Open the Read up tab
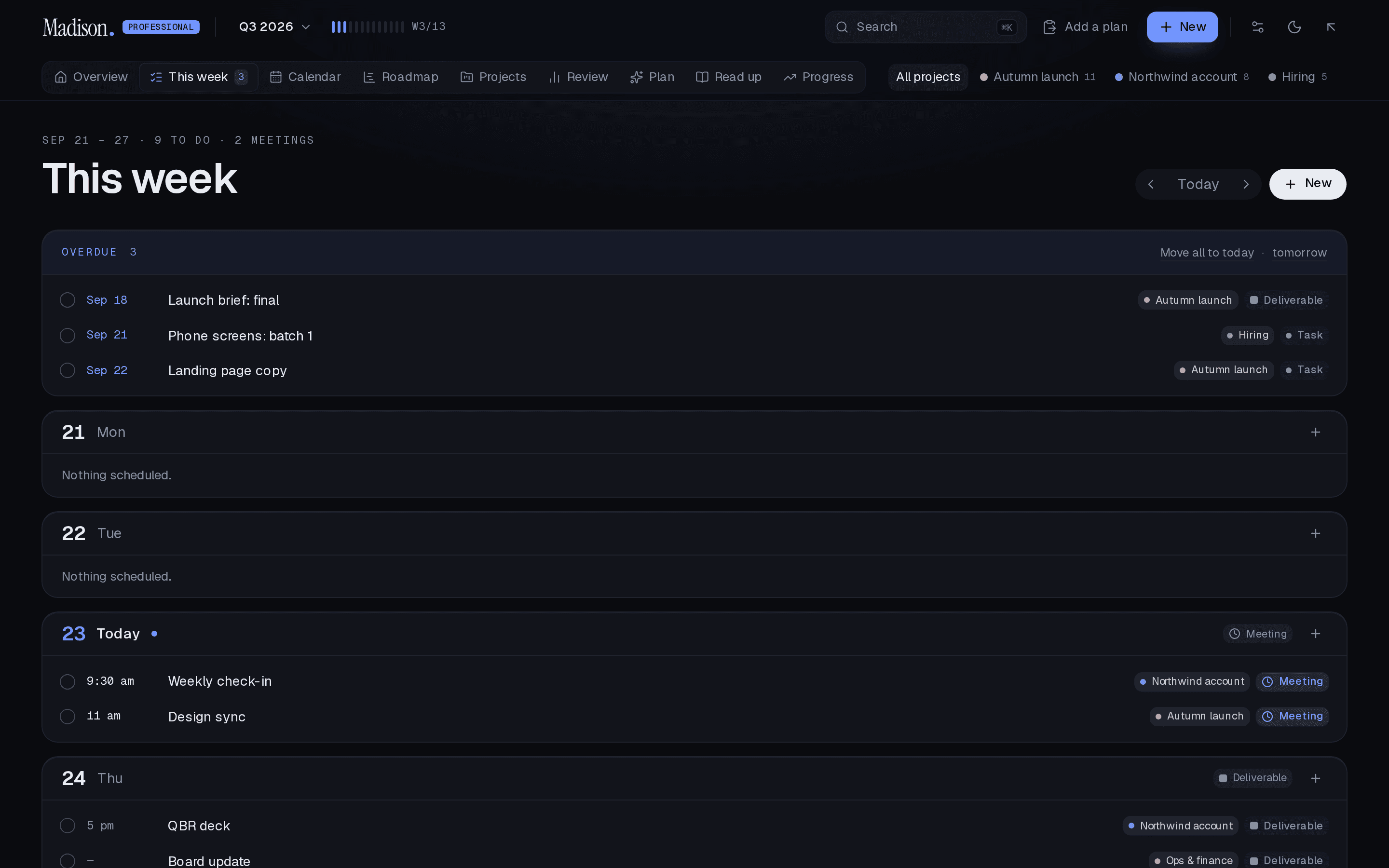 coord(728,77)
